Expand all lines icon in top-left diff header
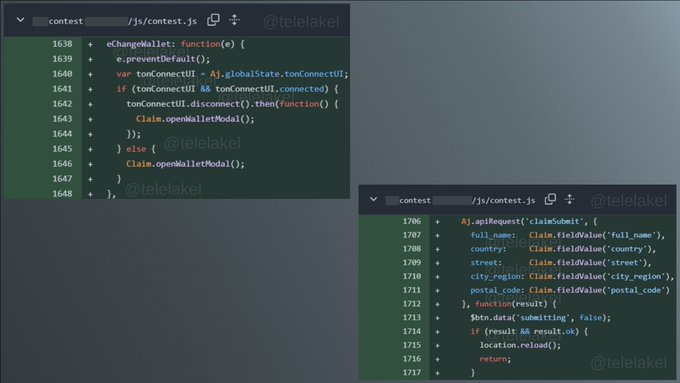The image size is (680, 383). tap(234, 20)
